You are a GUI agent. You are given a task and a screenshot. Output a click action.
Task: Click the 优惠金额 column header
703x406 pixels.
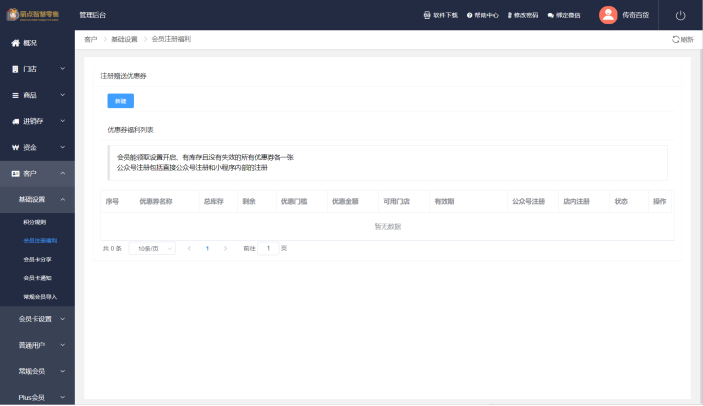click(345, 202)
